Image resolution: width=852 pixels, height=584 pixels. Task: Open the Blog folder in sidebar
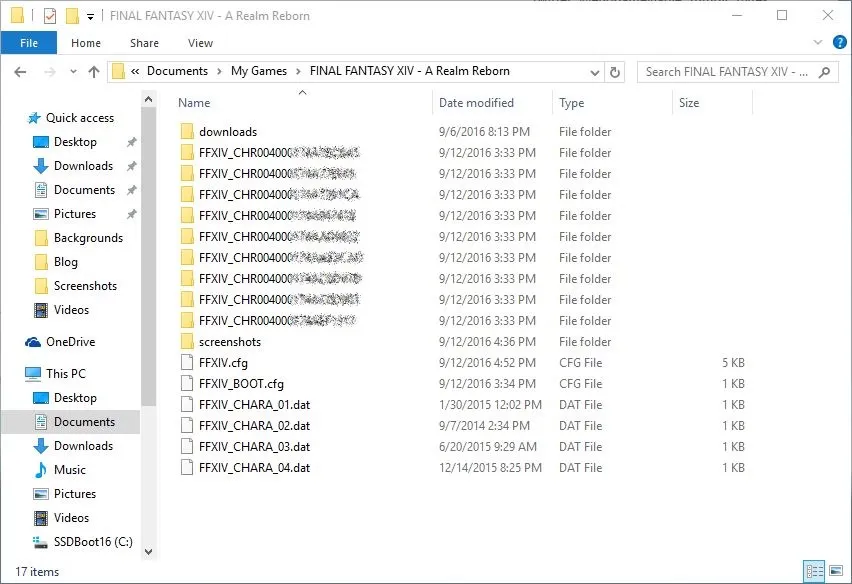tap(65, 262)
